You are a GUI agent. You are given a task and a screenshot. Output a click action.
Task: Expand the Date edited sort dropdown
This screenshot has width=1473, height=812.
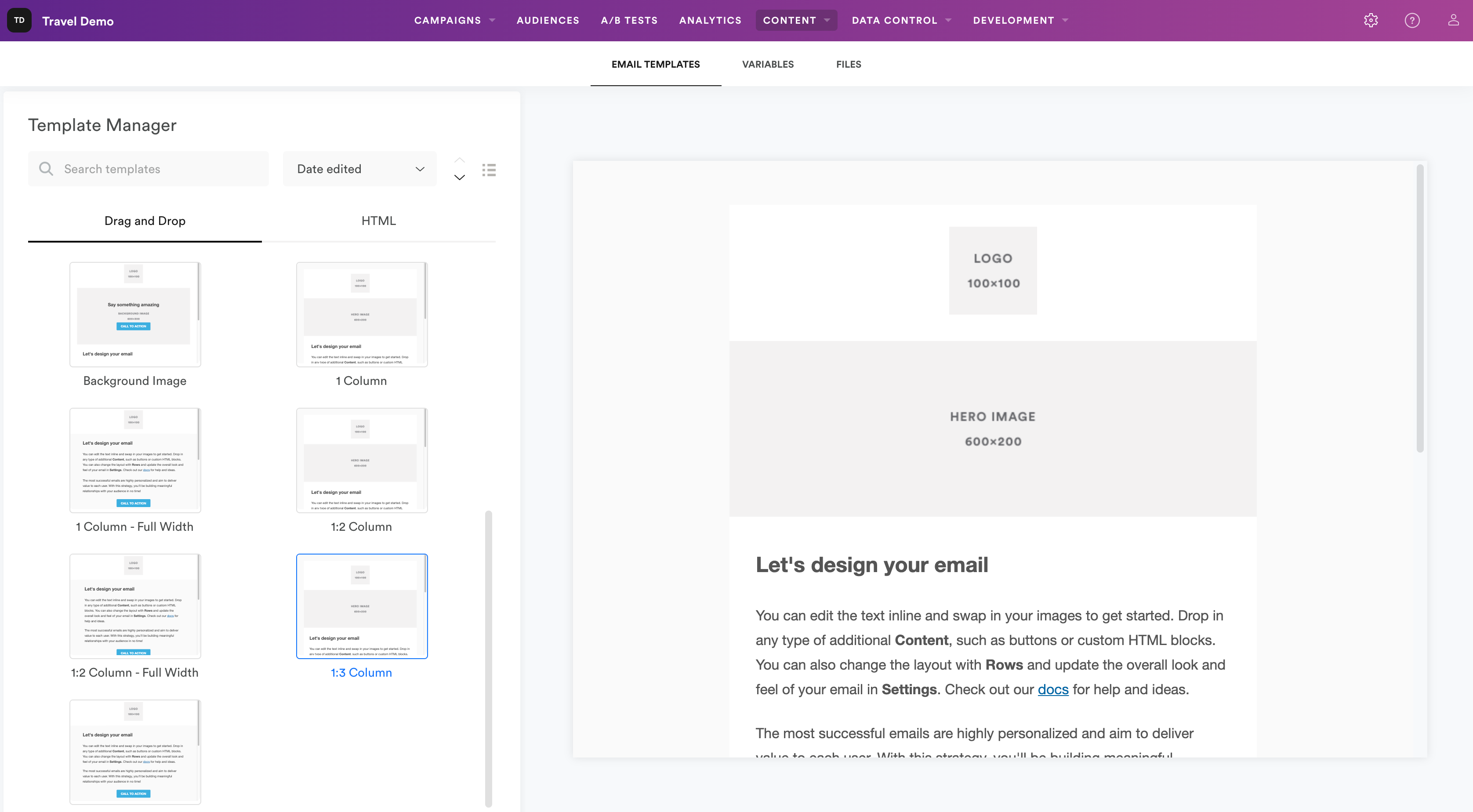pyautogui.click(x=359, y=169)
